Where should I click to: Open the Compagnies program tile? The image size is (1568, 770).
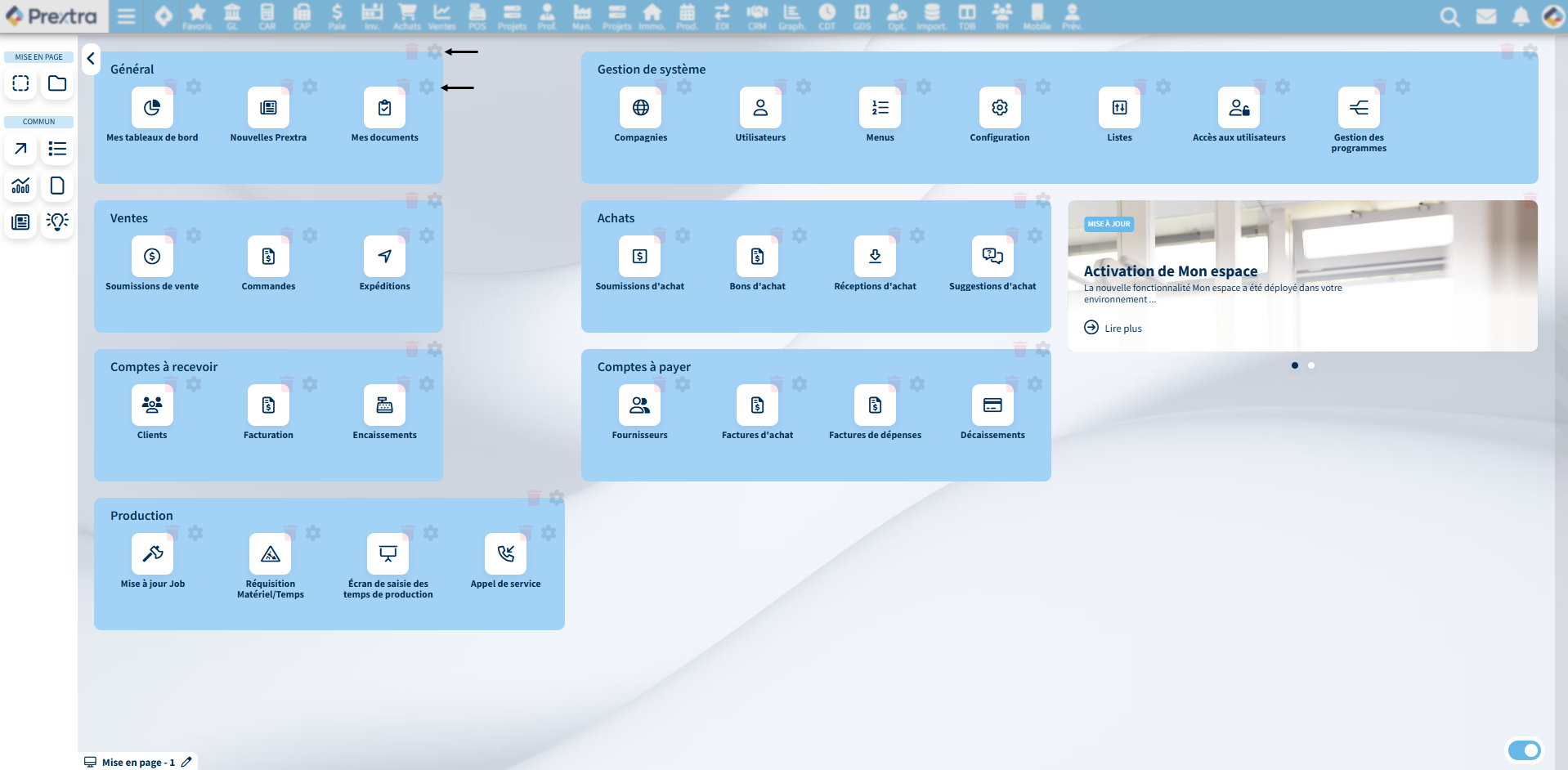point(640,108)
